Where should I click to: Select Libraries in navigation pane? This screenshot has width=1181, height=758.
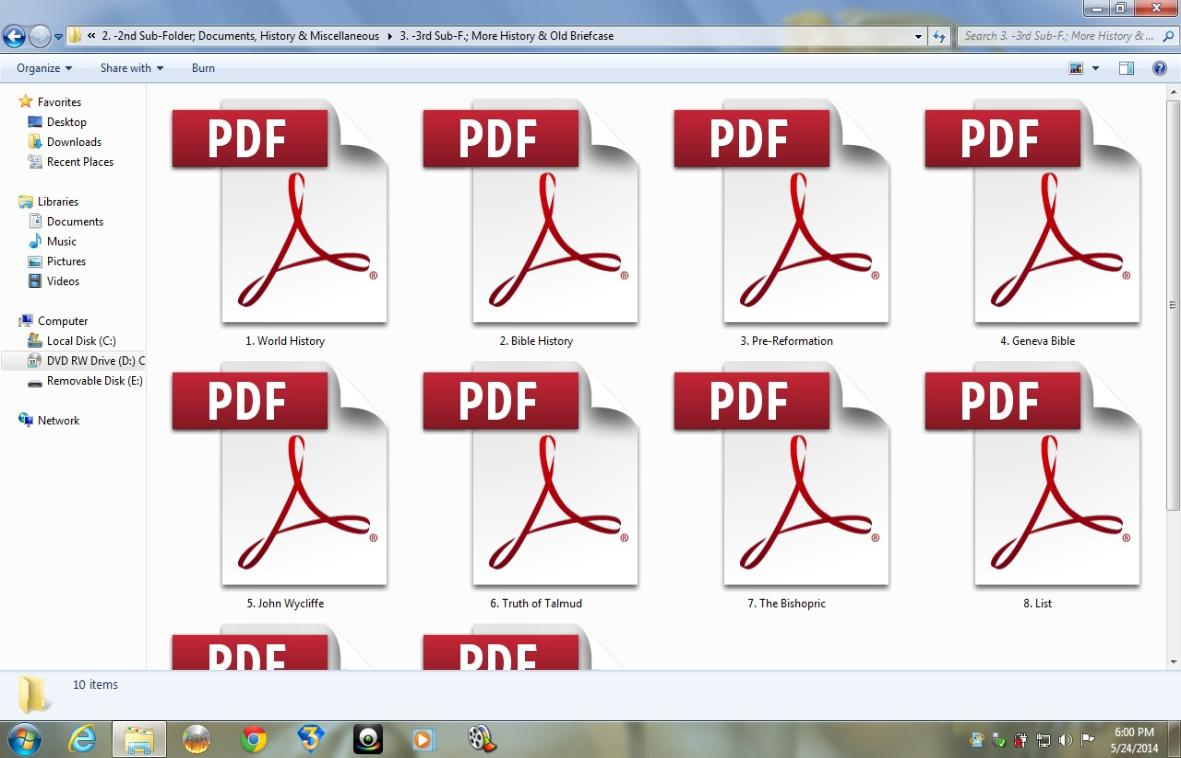click(48, 201)
